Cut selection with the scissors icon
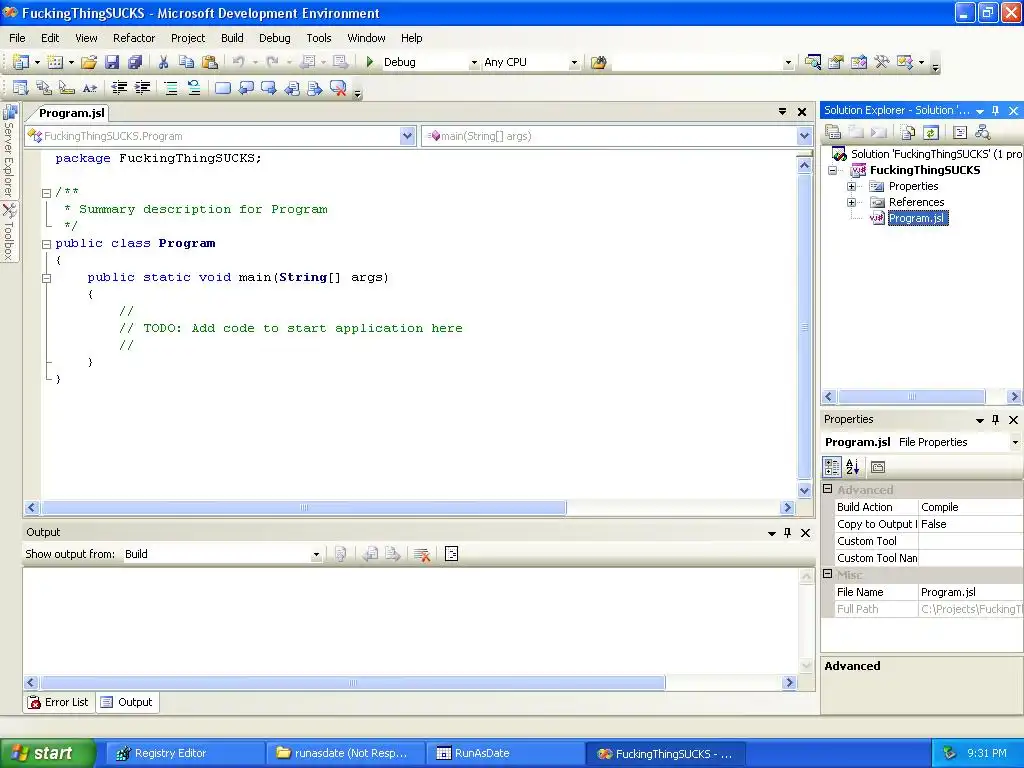1024x768 pixels. point(163,62)
